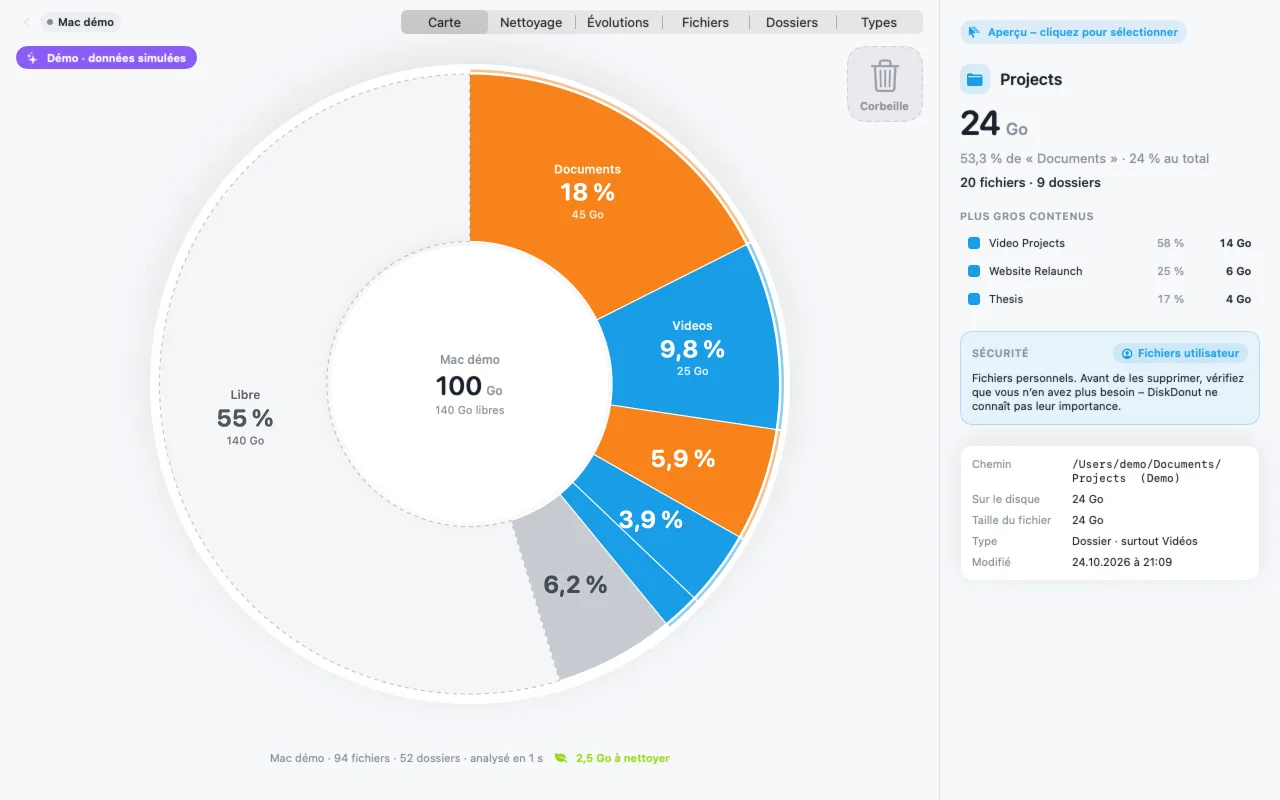The width and height of the screenshot is (1280, 800).
Task: Click the 24.10.2026 à 21:09 modified date
Action: click(x=1122, y=562)
